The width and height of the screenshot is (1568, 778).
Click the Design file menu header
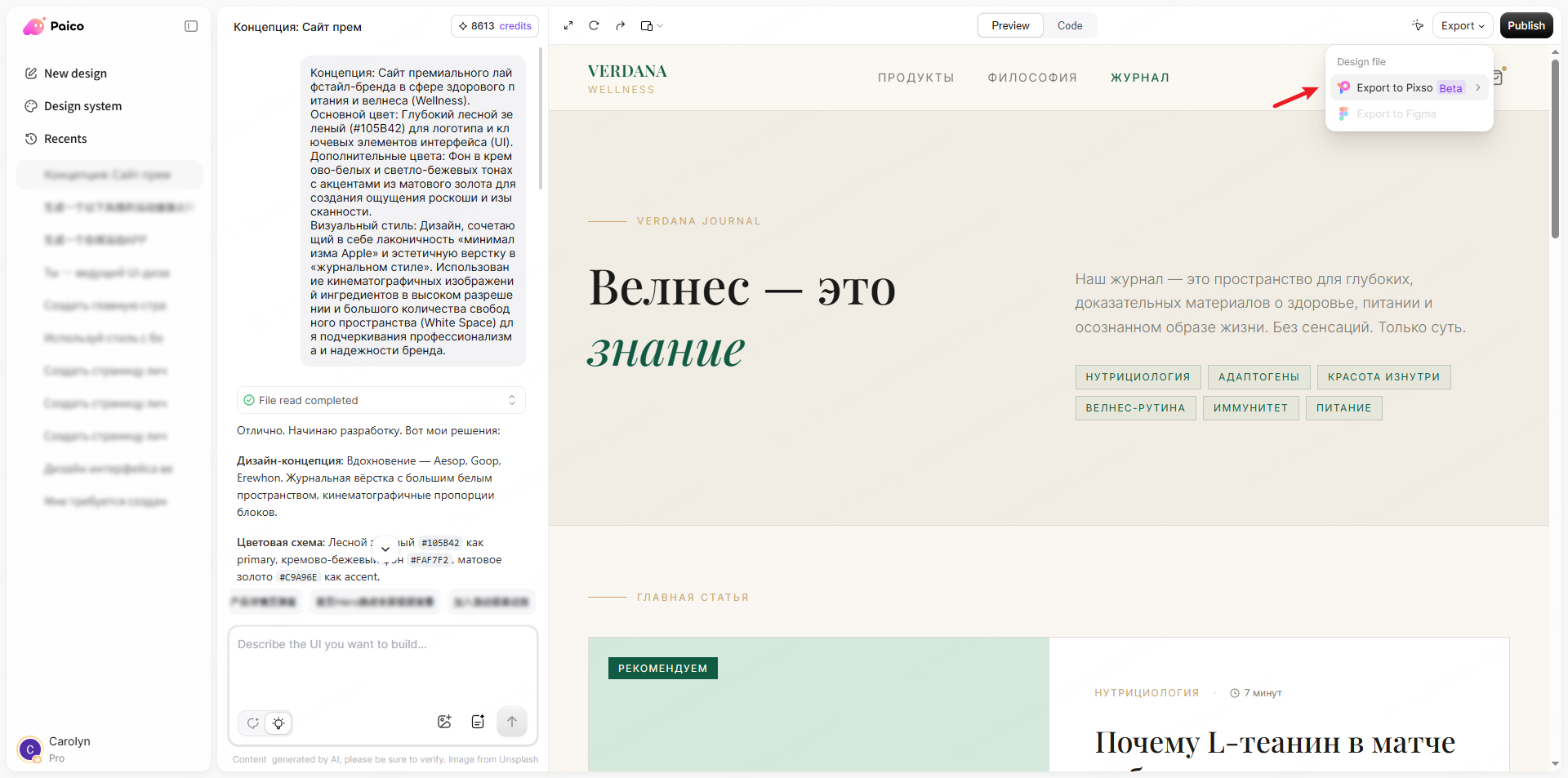[x=1361, y=62]
